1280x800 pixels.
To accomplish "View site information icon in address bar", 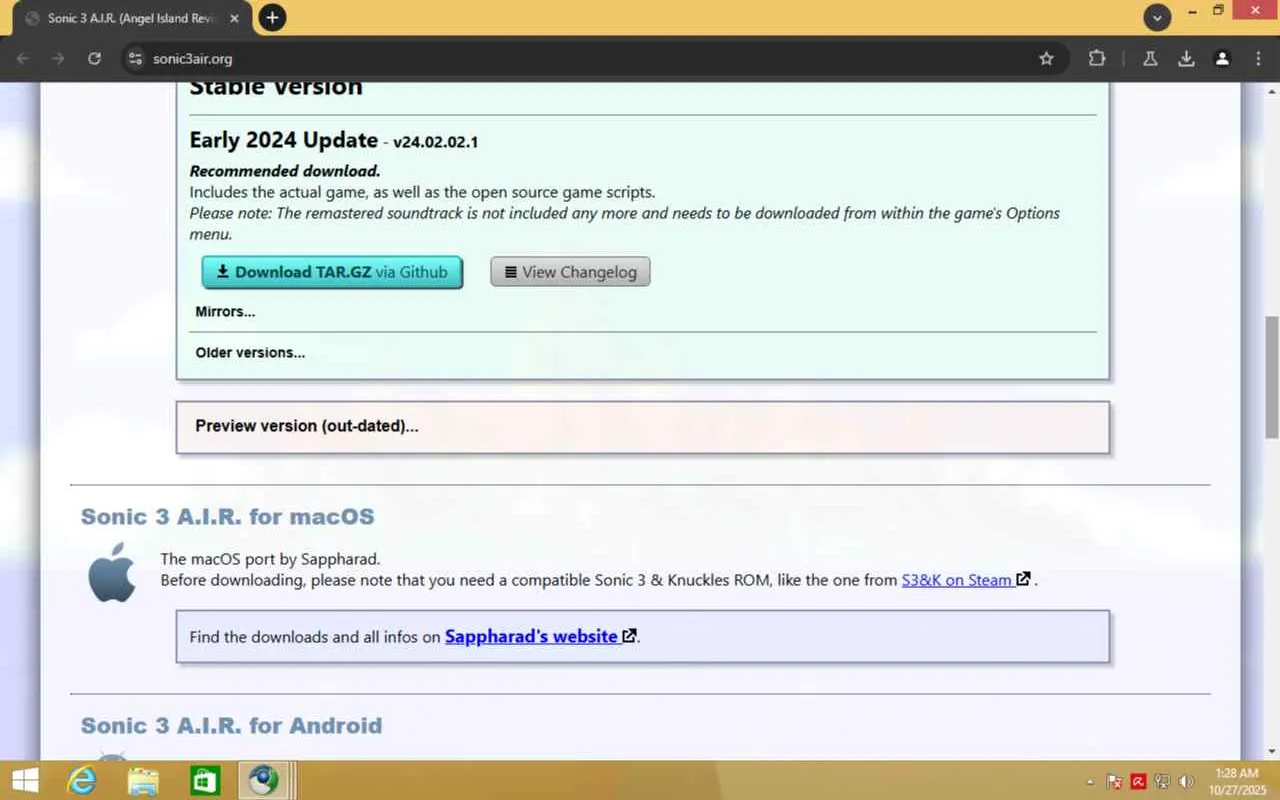I will [137, 59].
